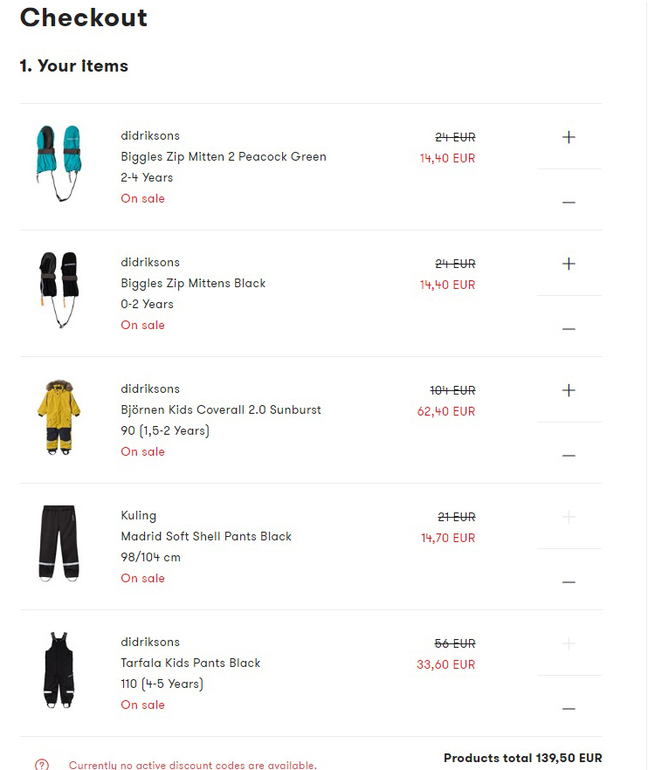648x770 pixels.
Task: Open Madrid Soft Shell Pants Black
Action: tap(206, 536)
